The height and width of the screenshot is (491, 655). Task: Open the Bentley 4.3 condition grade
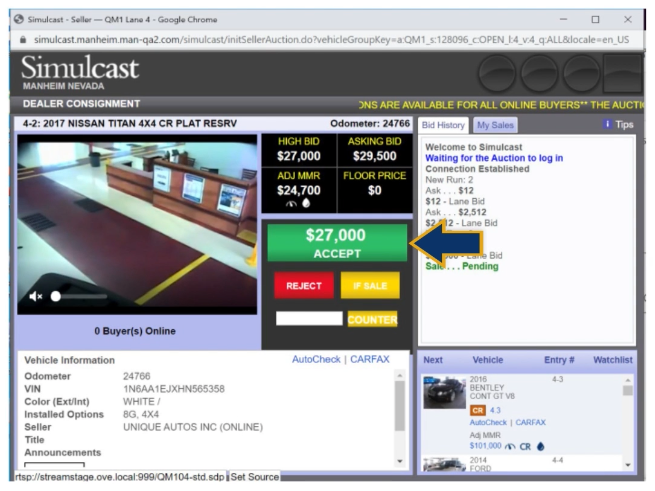495,410
